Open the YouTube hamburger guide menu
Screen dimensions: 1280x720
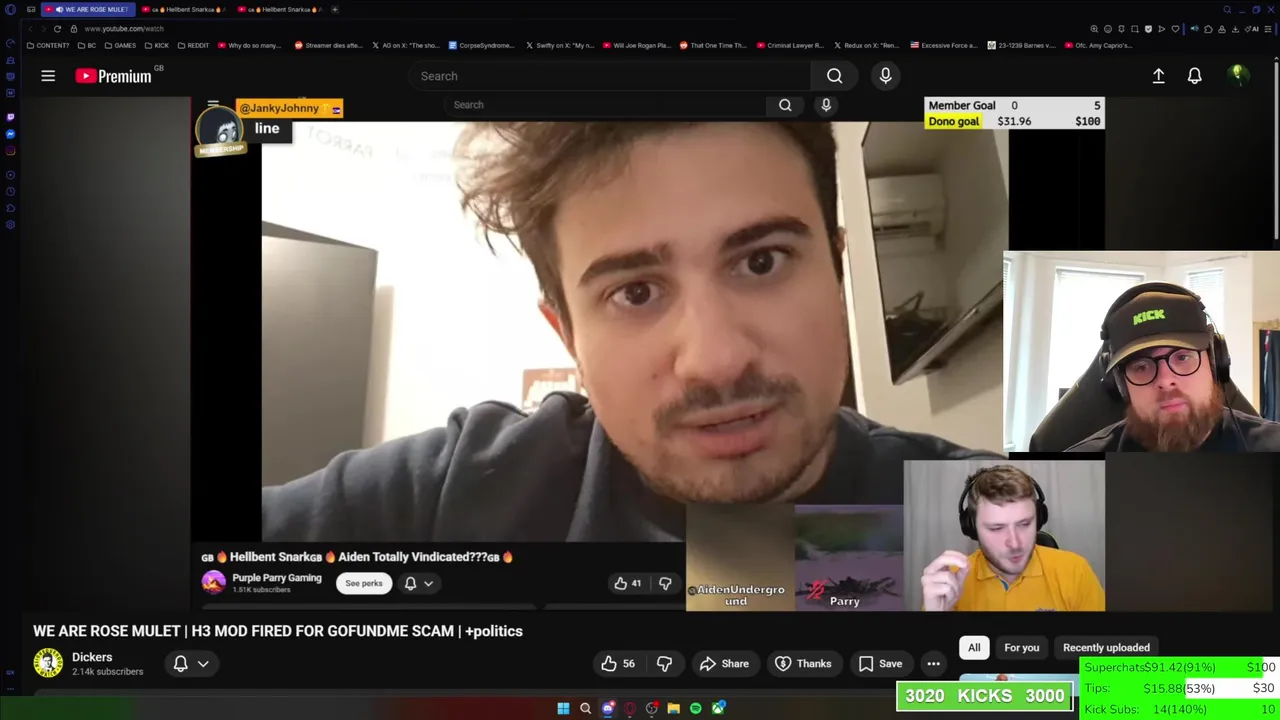pyautogui.click(x=48, y=76)
